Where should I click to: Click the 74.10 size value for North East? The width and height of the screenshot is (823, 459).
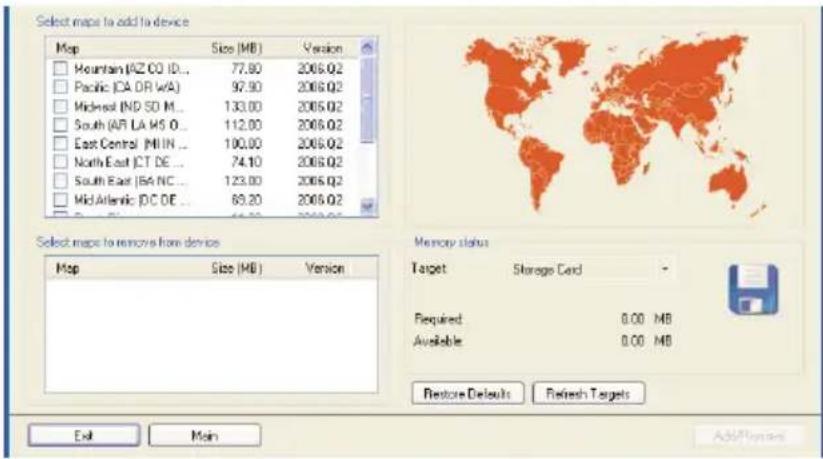tap(247, 162)
